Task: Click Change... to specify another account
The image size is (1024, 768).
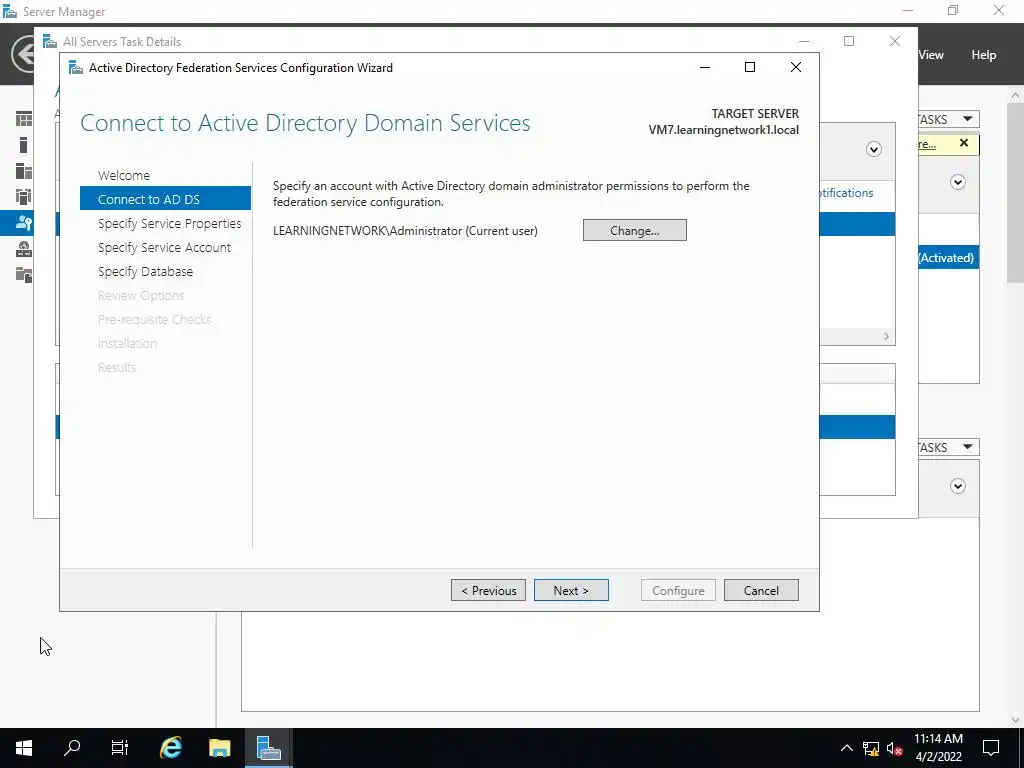Action: tap(635, 231)
